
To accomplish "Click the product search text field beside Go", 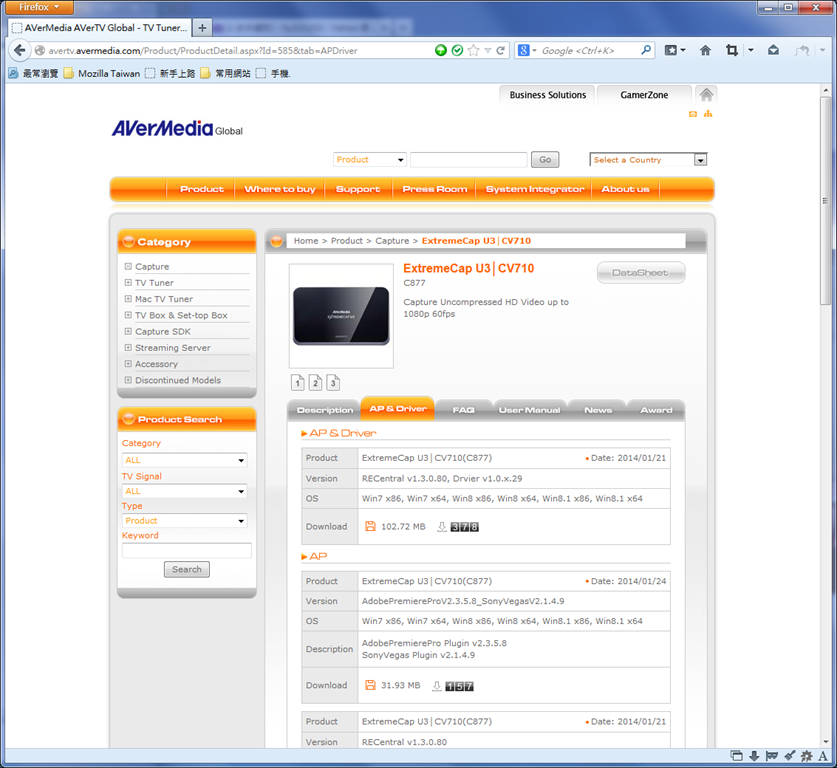I will tap(469, 160).
